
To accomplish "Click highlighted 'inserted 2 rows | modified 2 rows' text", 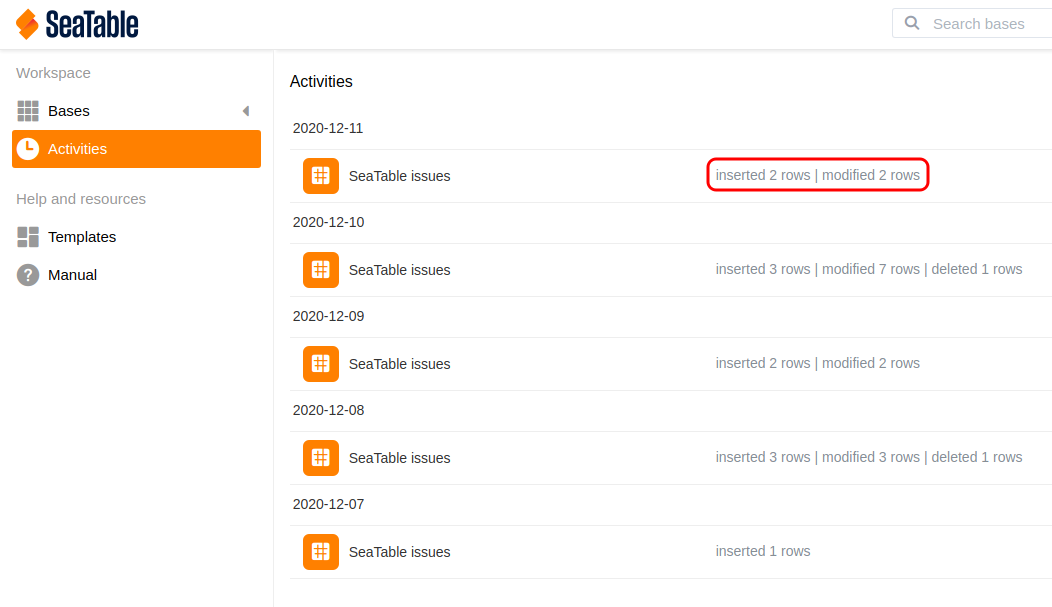I will coord(817,175).
